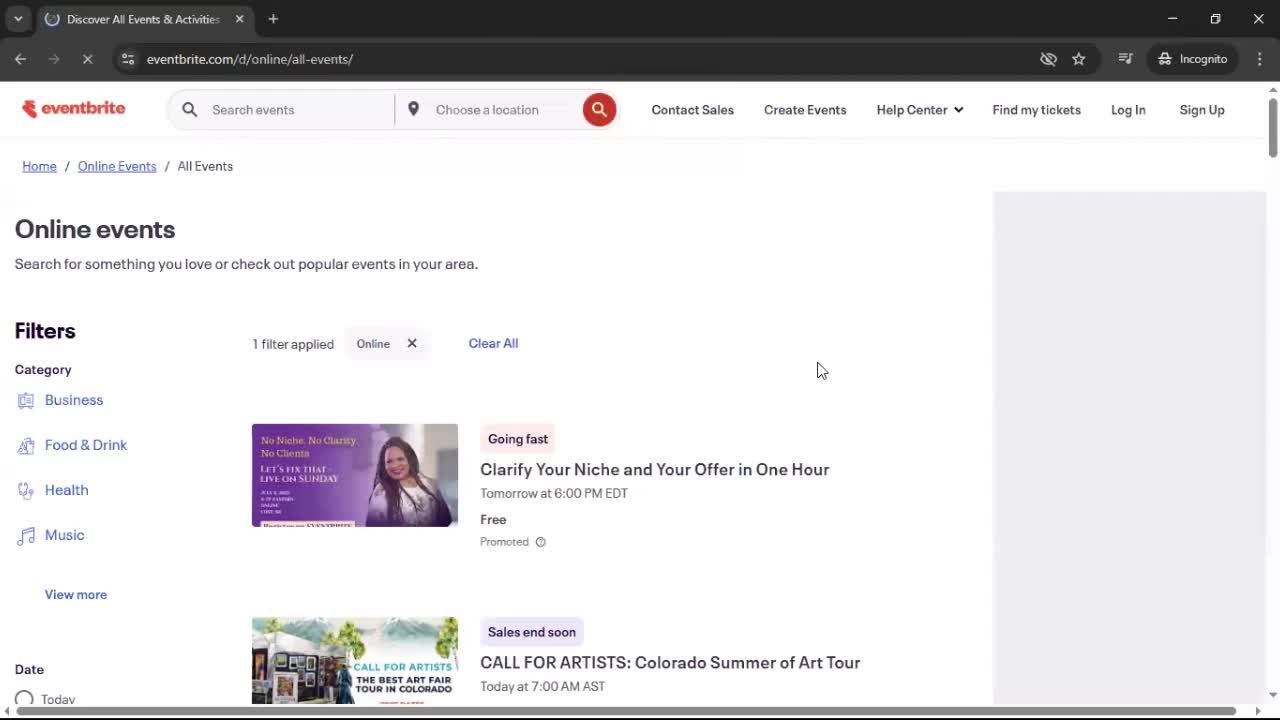Open the Eventbrite home via logo
The height and width of the screenshot is (720, 1280).
tap(74, 108)
